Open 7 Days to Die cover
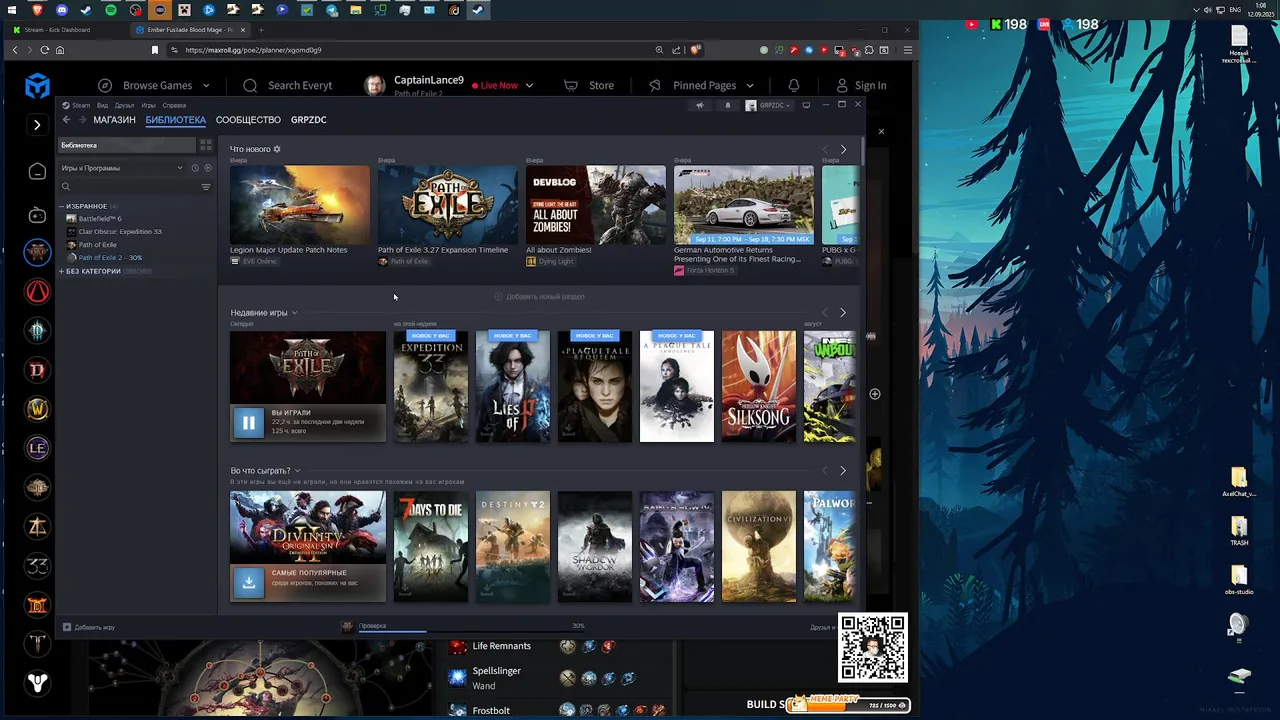The height and width of the screenshot is (720, 1280). pyautogui.click(x=431, y=546)
